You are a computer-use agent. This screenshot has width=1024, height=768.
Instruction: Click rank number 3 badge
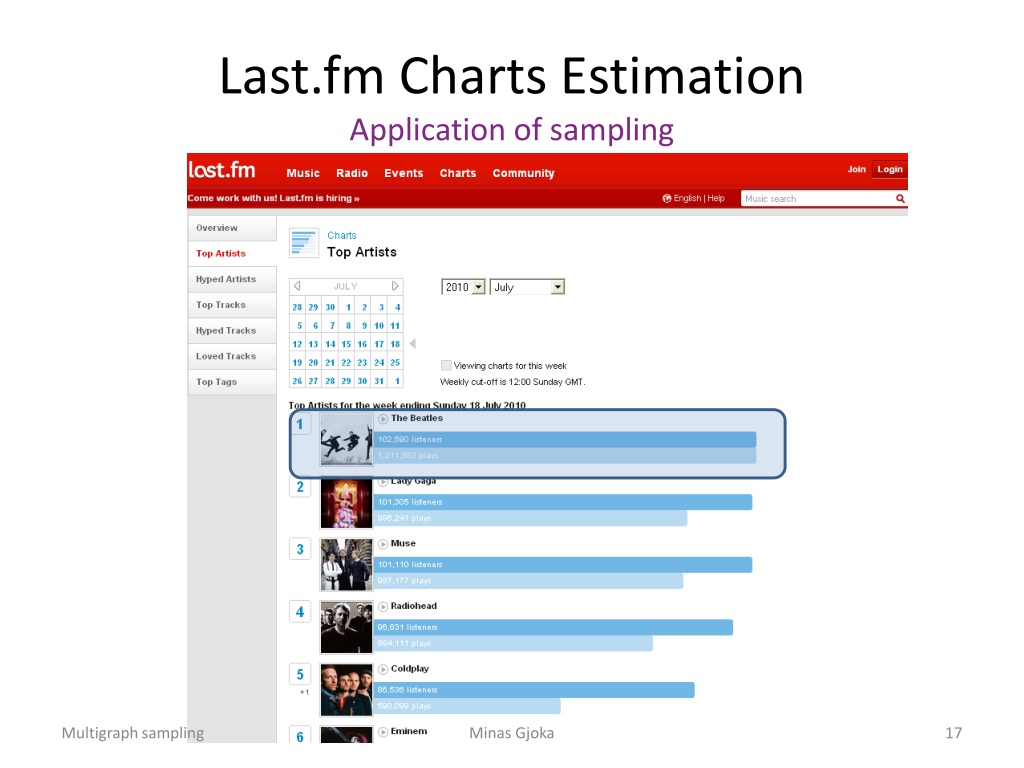pos(300,549)
